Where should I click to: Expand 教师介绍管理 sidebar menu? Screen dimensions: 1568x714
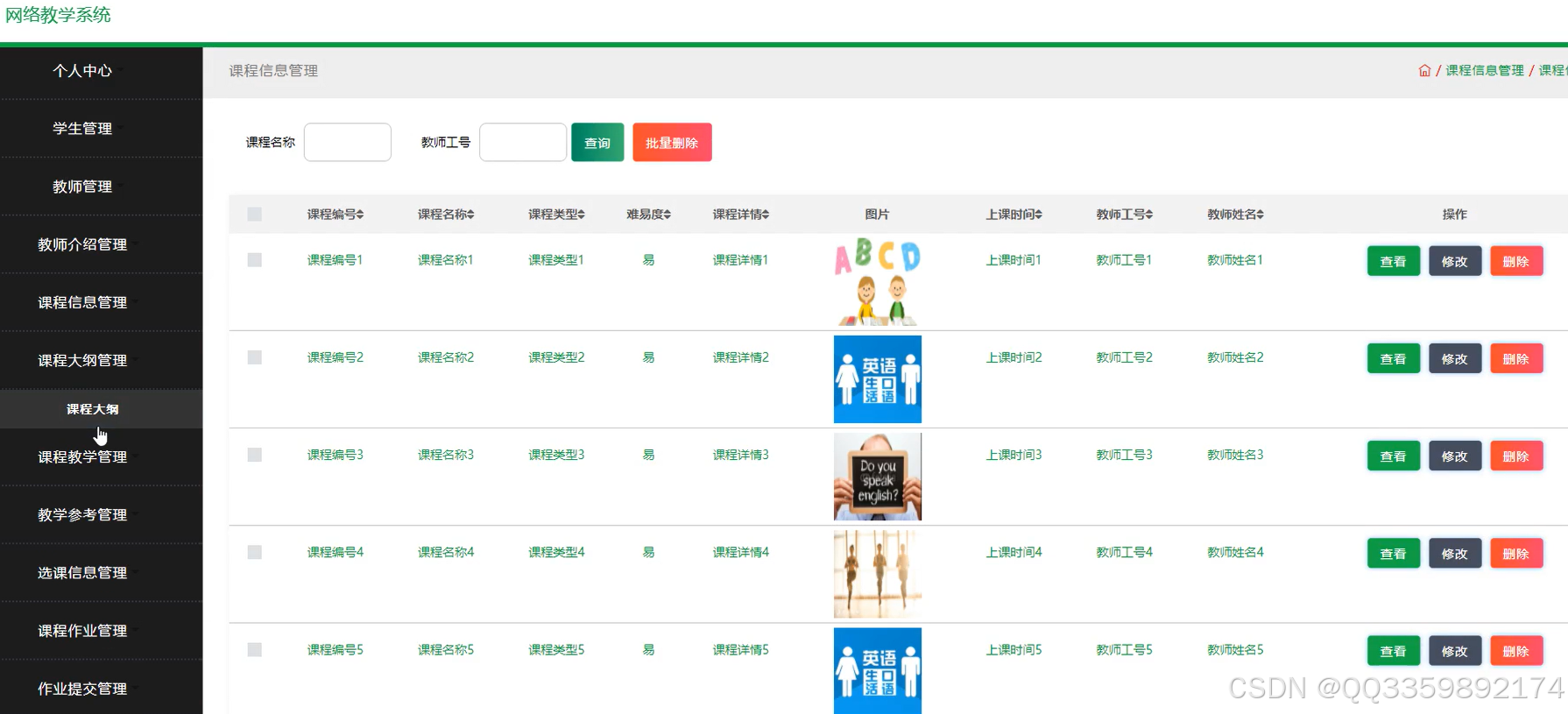click(x=101, y=244)
